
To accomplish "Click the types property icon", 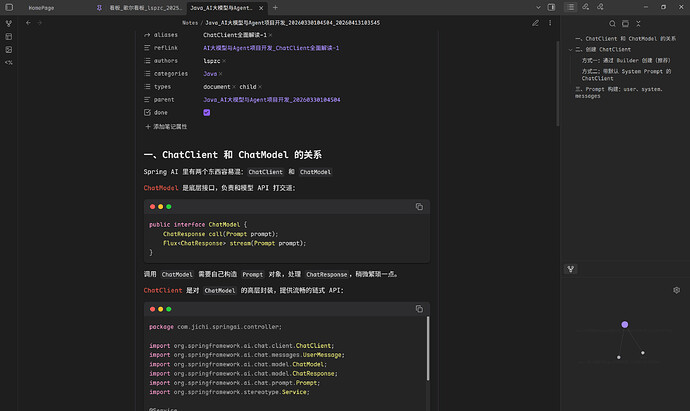I will click(147, 87).
